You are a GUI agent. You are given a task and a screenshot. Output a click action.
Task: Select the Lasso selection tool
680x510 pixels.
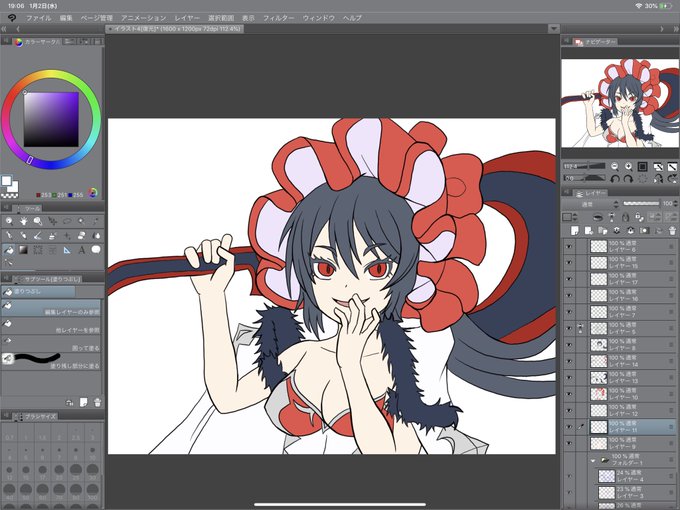[x=67, y=221]
